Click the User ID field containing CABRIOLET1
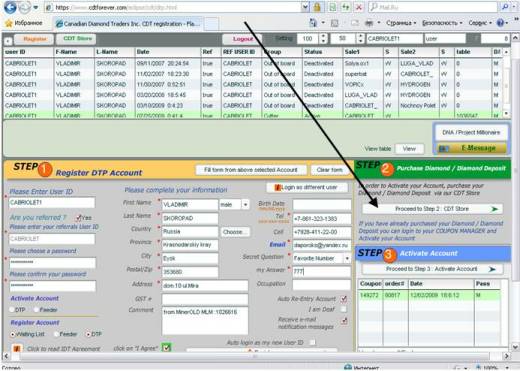This screenshot has width=520, height=371. [52, 203]
